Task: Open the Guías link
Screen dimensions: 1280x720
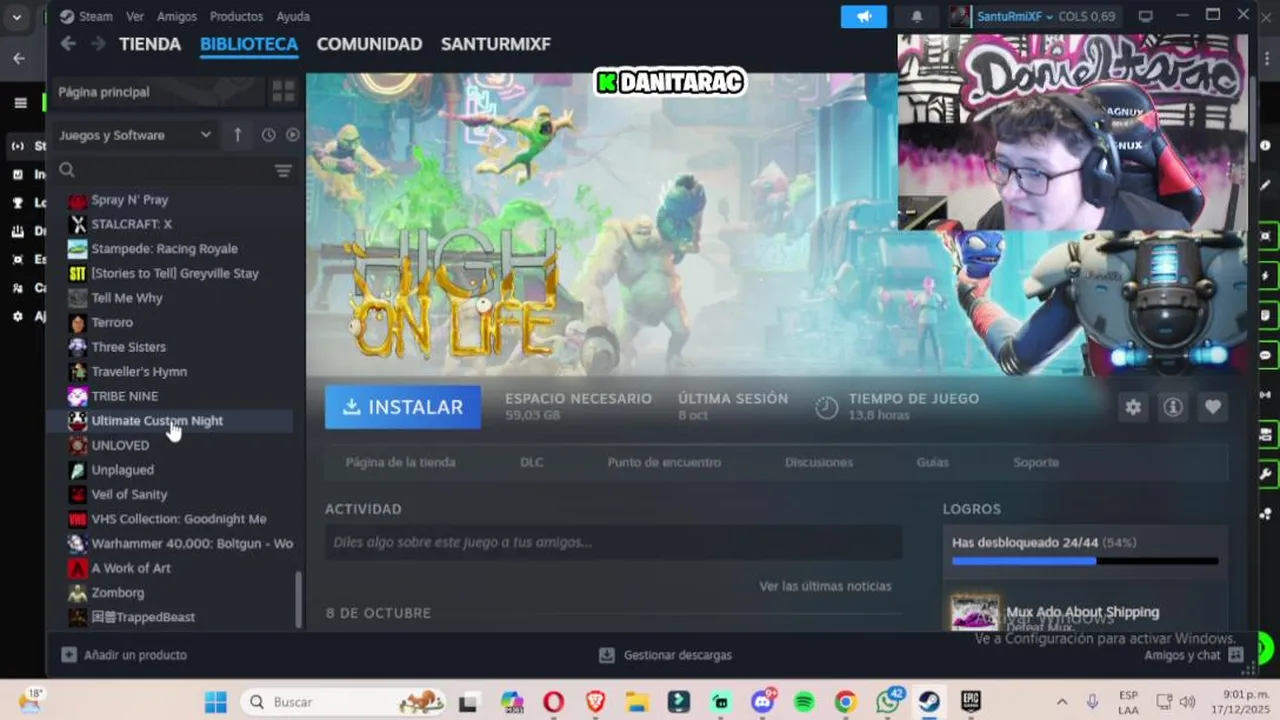Action: coord(932,462)
